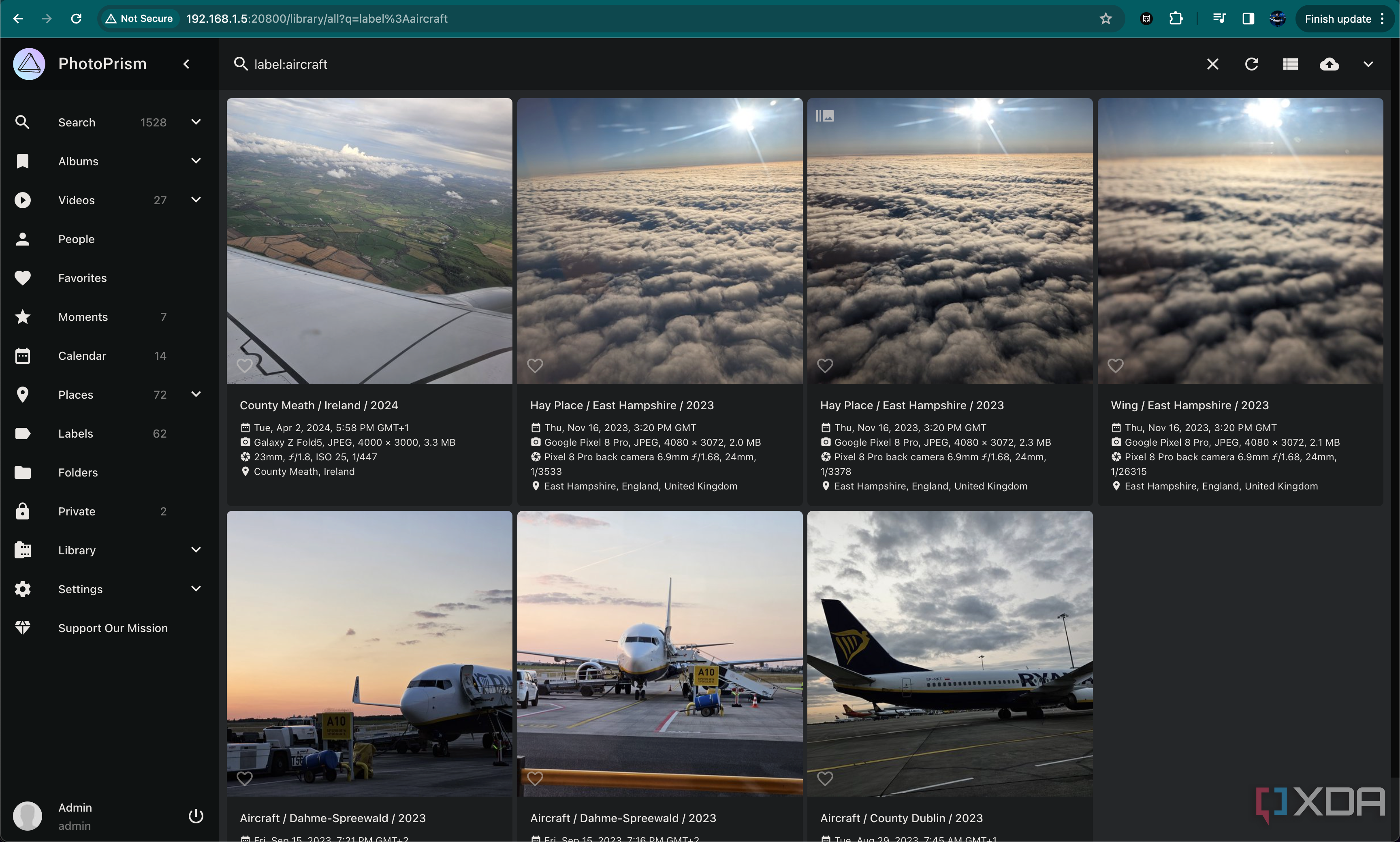
Task: Open the browser profile avatar
Action: (x=1277, y=19)
